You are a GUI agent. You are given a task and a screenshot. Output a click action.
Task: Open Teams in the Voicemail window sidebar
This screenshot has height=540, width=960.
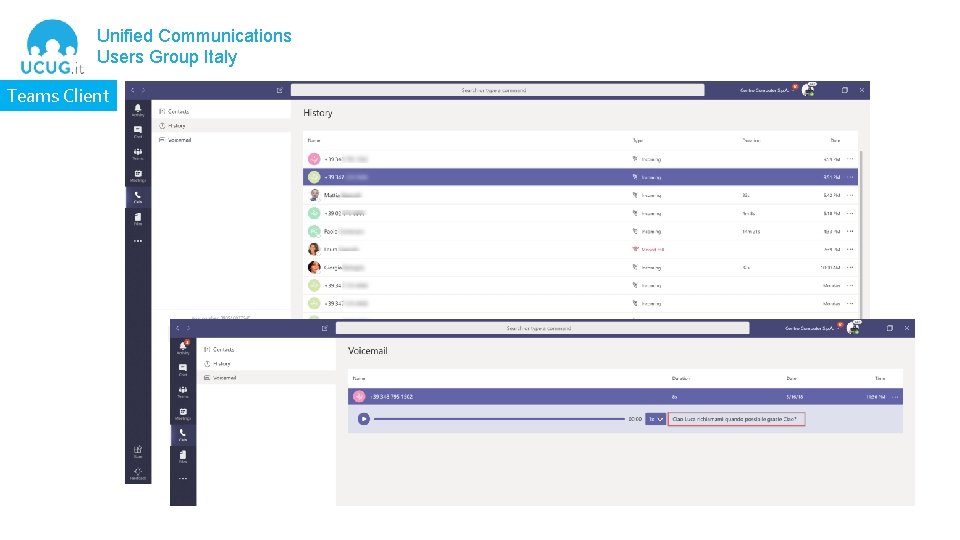183,392
